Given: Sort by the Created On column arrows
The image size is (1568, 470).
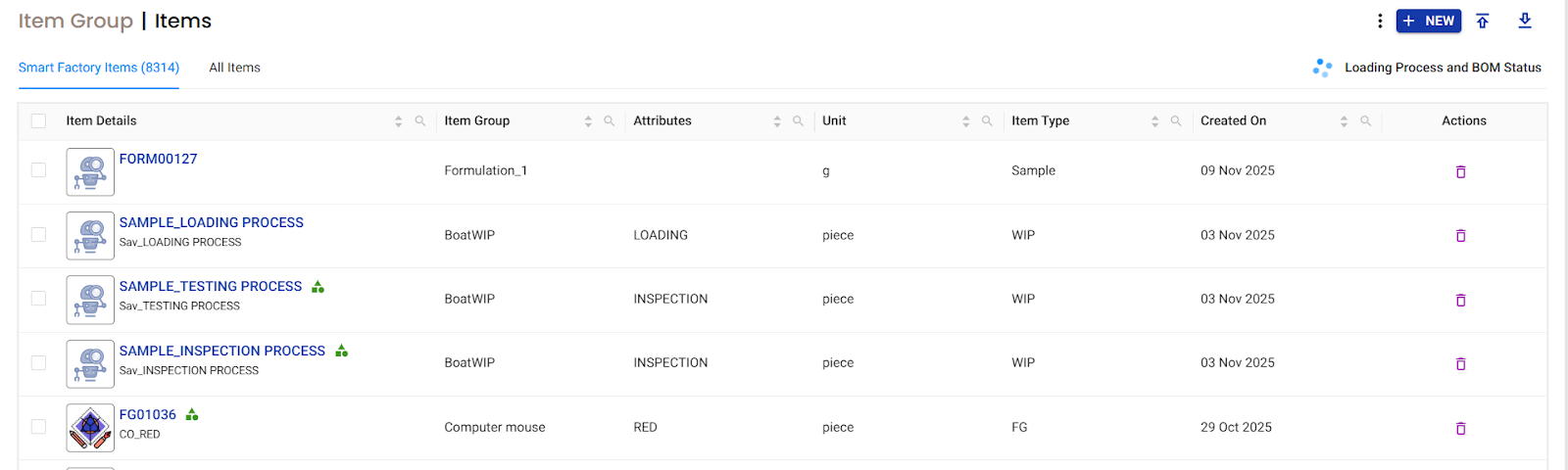Looking at the screenshot, I should (1344, 121).
